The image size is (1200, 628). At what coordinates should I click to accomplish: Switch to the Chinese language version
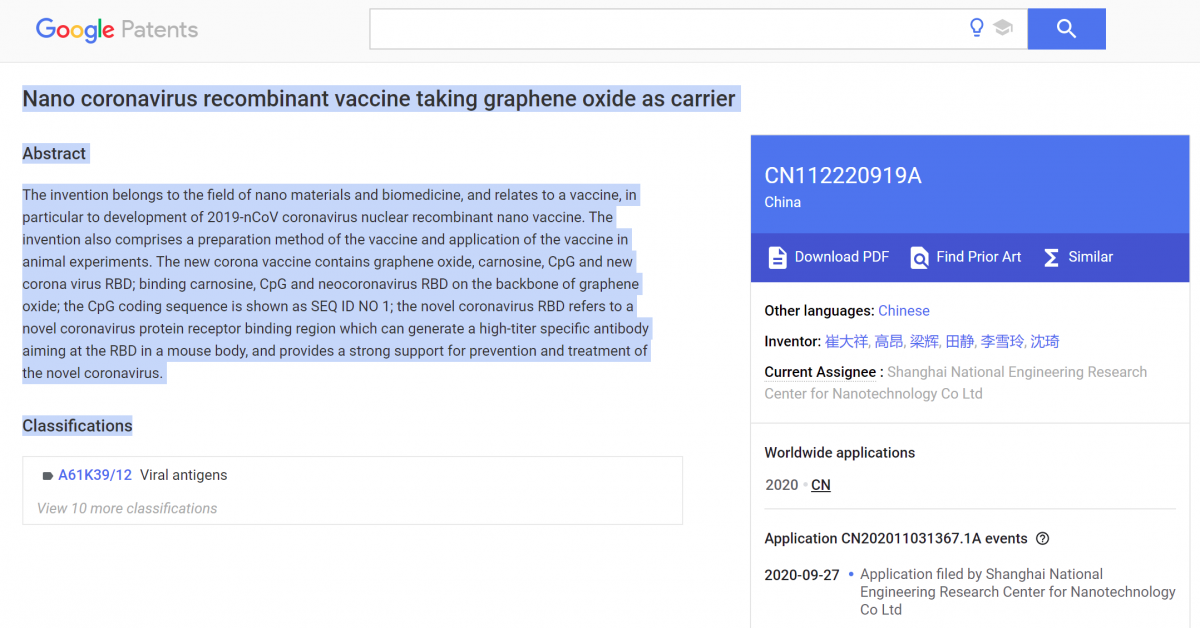(x=904, y=311)
